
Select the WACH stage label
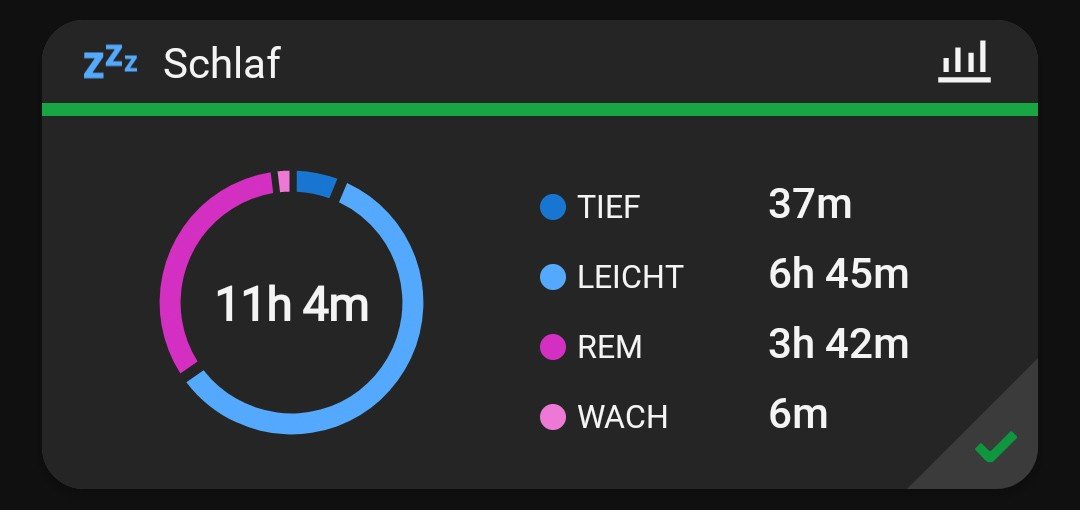(622, 417)
